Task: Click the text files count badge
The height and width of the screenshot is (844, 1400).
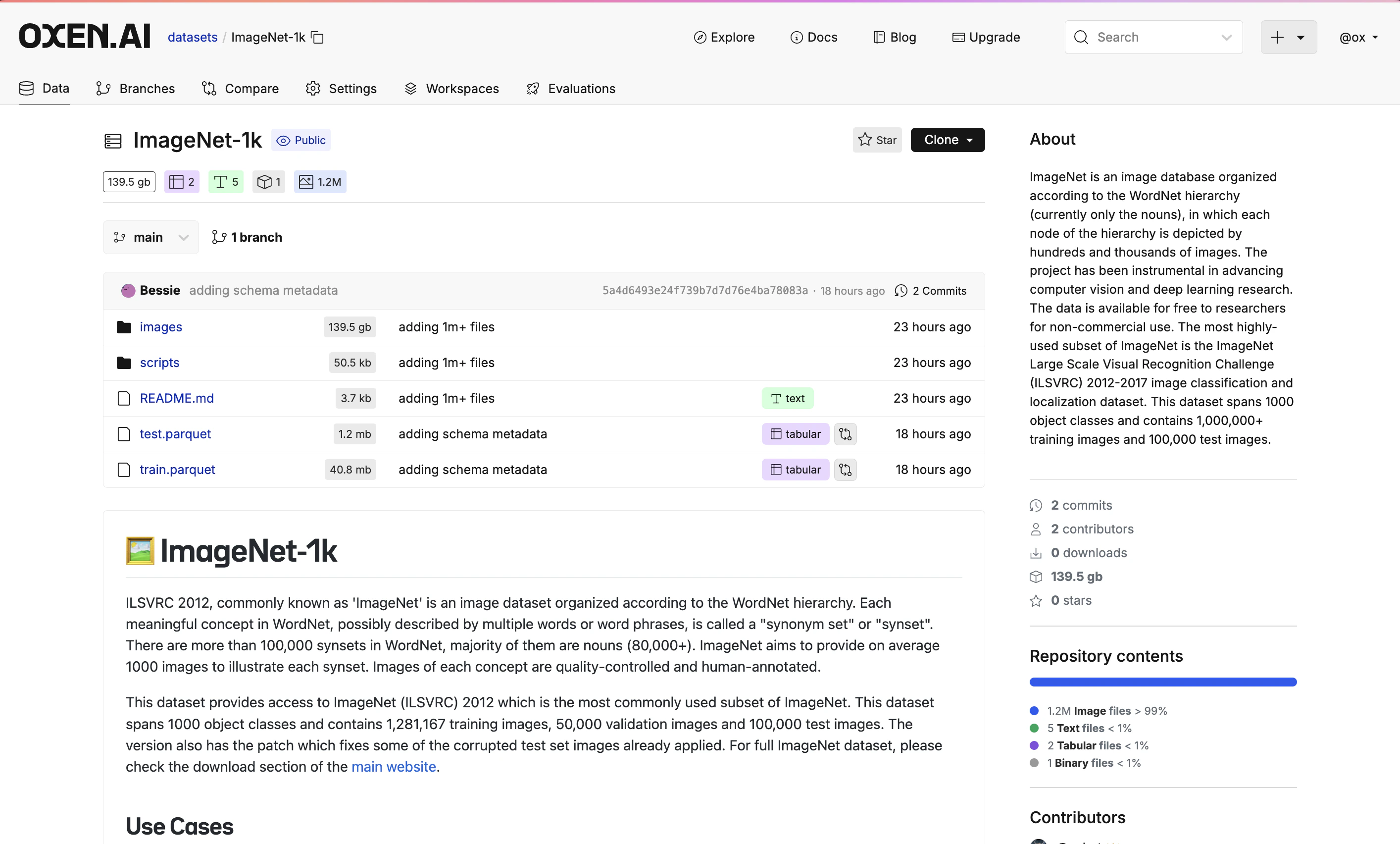Action: (226, 182)
